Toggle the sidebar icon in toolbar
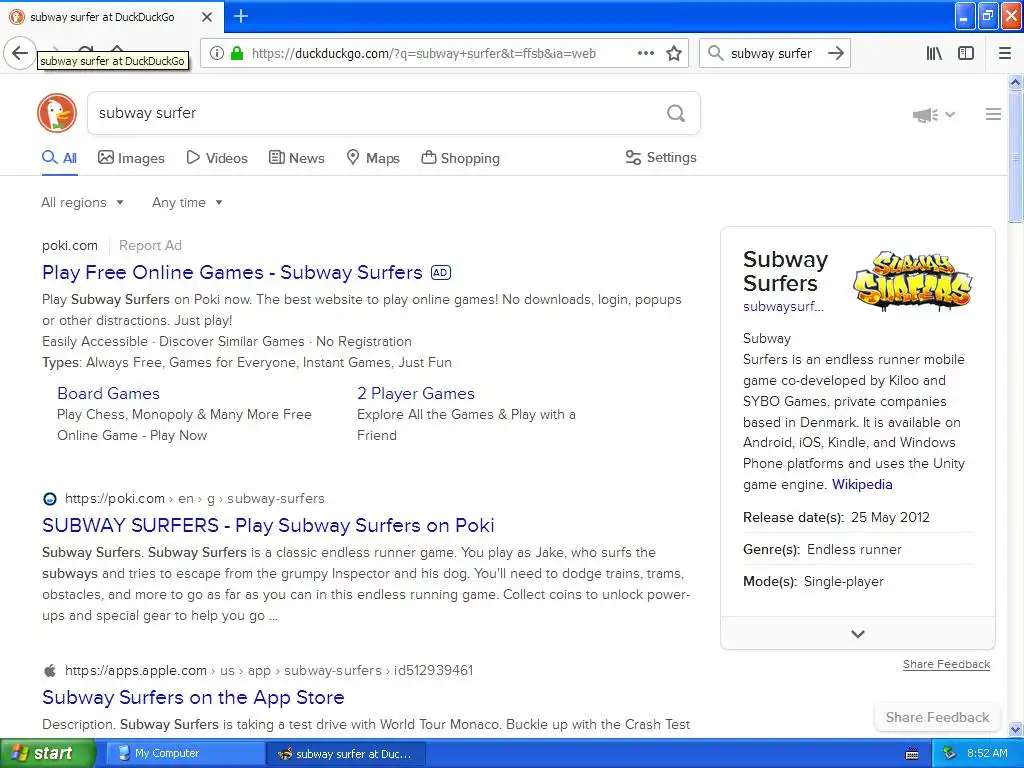The width and height of the screenshot is (1024, 768). point(966,54)
